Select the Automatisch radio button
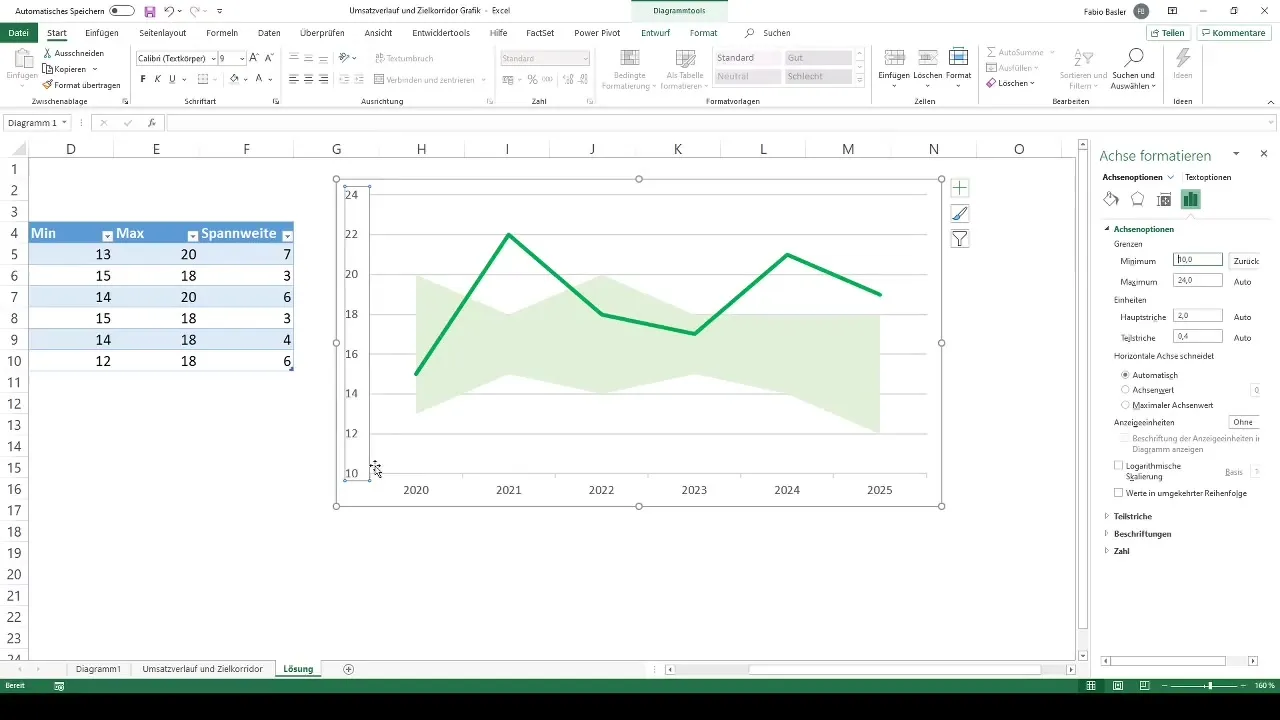The height and width of the screenshot is (720, 1280). coord(1125,375)
